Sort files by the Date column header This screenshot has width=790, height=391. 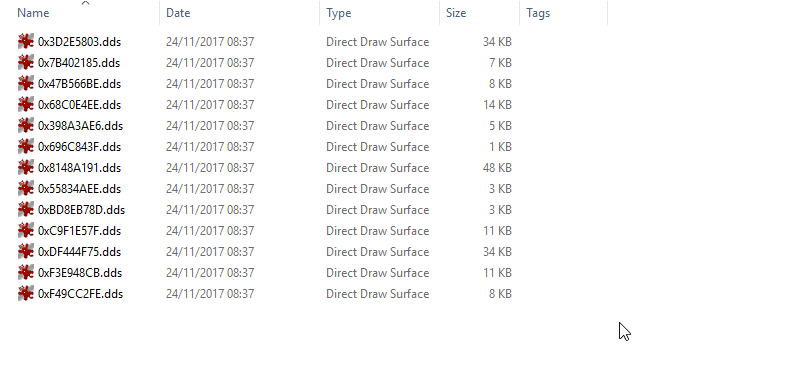coord(178,13)
